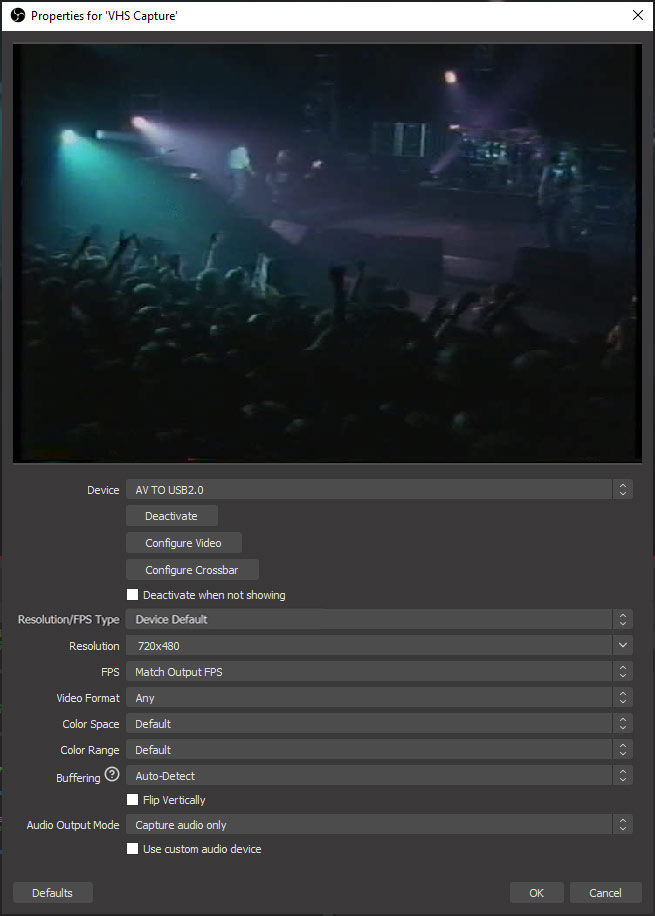Viewport: 655px width, 916px height.
Task: Close the VHS Capture properties window
Action: (x=637, y=15)
